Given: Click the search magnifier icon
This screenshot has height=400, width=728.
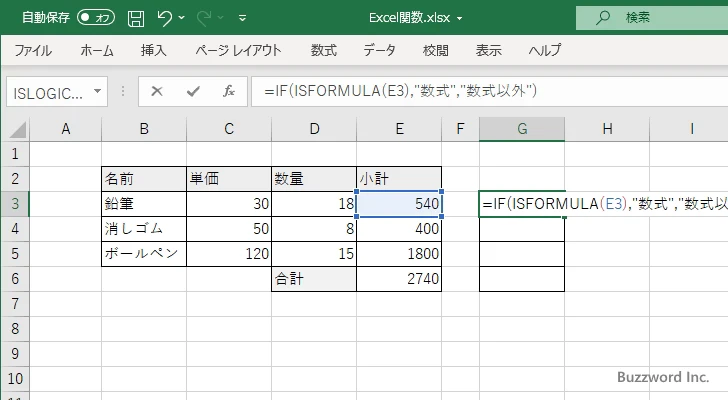Looking at the screenshot, I should click(x=603, y=18).
